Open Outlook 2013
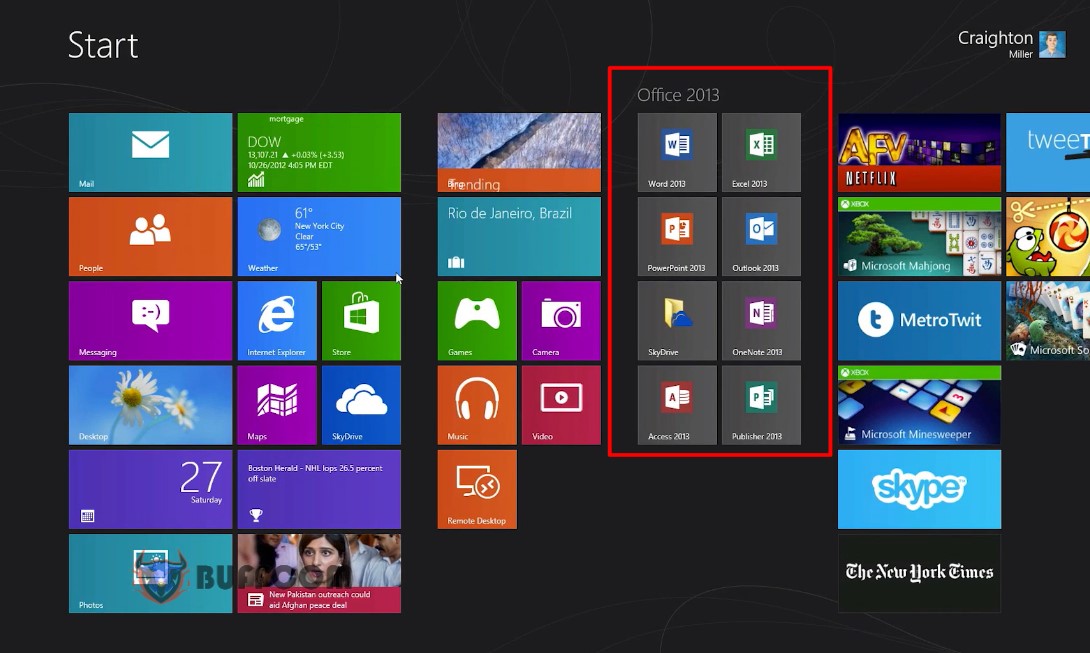Image resolution: width=1090 pixels, height=653 pixels. point(761,236)
